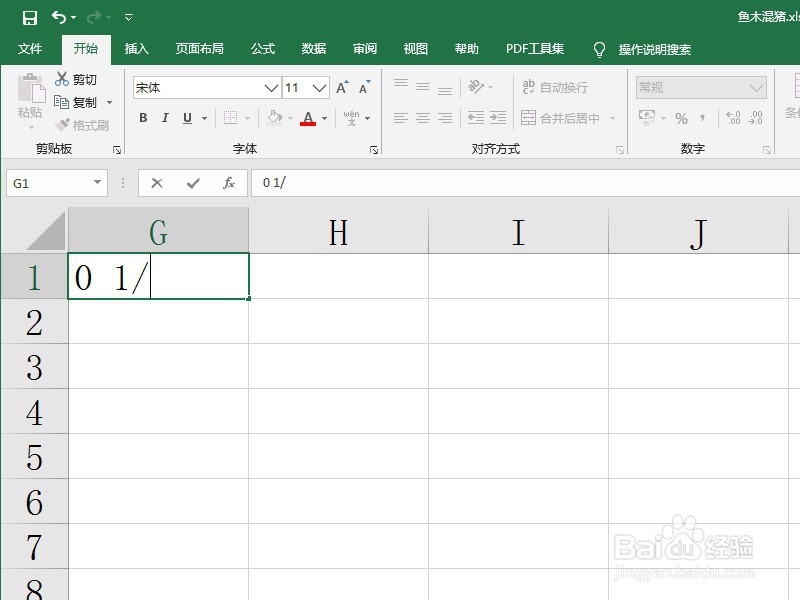Click the red Font Color A icon

coord(308,118)
